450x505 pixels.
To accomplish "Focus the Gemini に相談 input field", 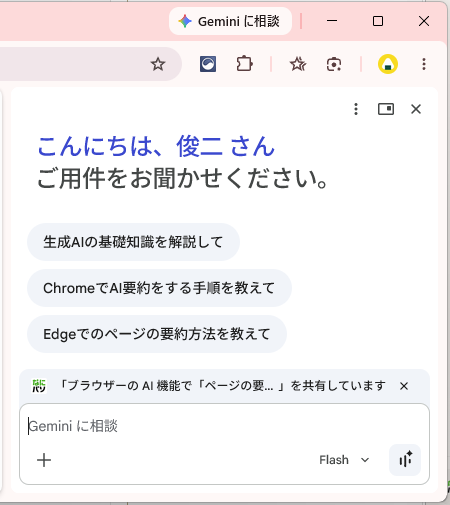I will (224, 426).
